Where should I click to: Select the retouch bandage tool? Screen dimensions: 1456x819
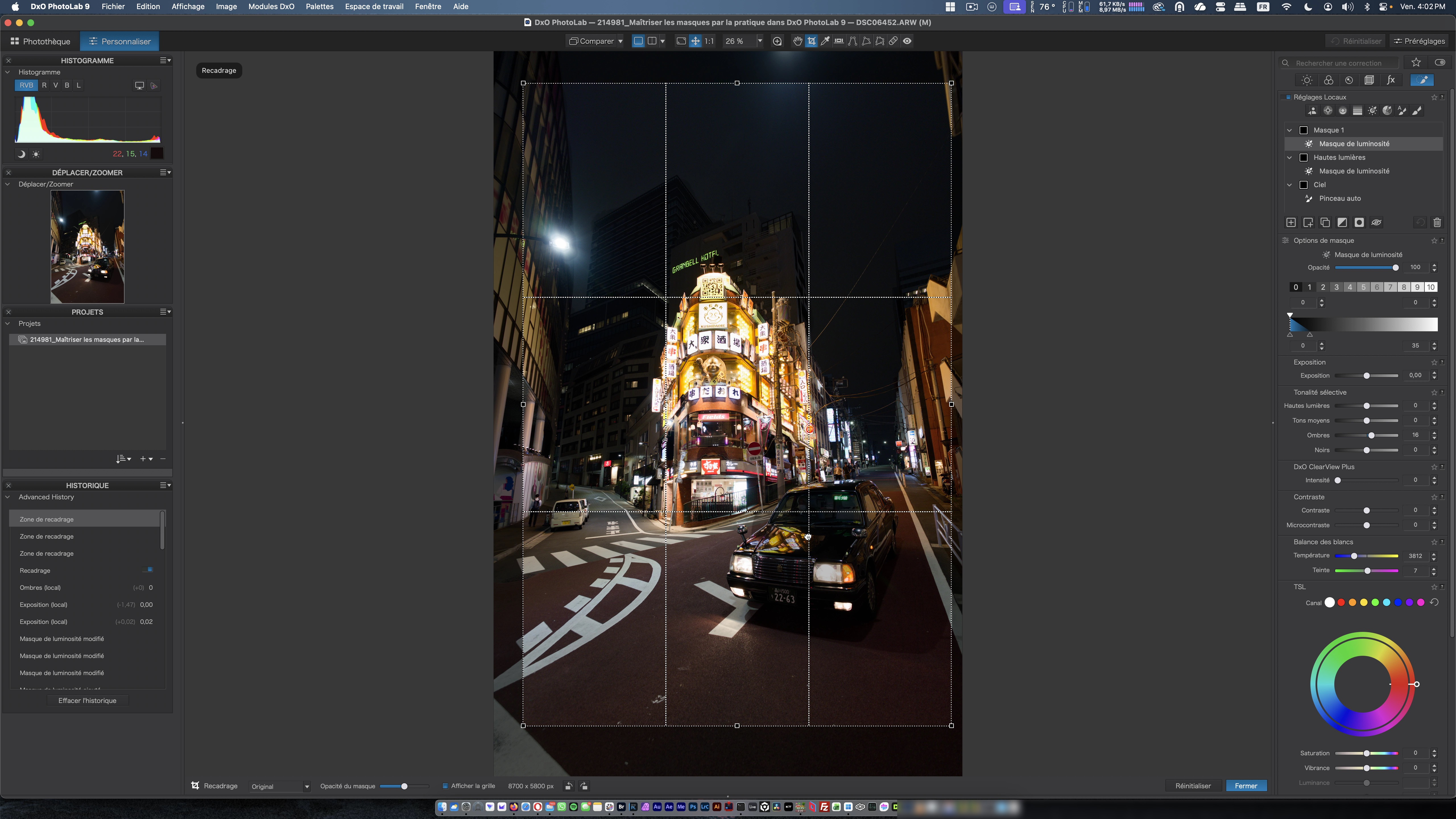tap(893, 41)
